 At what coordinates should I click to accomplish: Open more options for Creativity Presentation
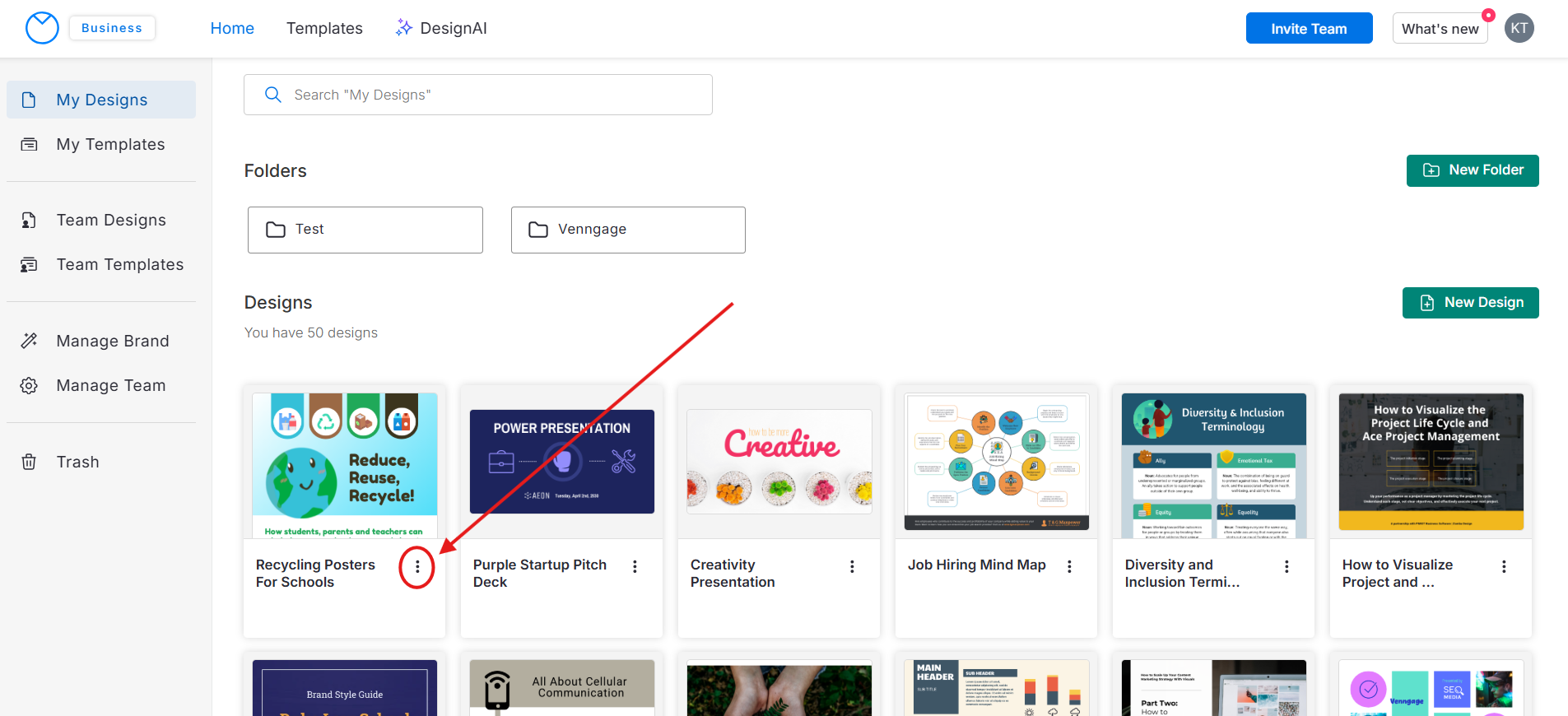852,566
